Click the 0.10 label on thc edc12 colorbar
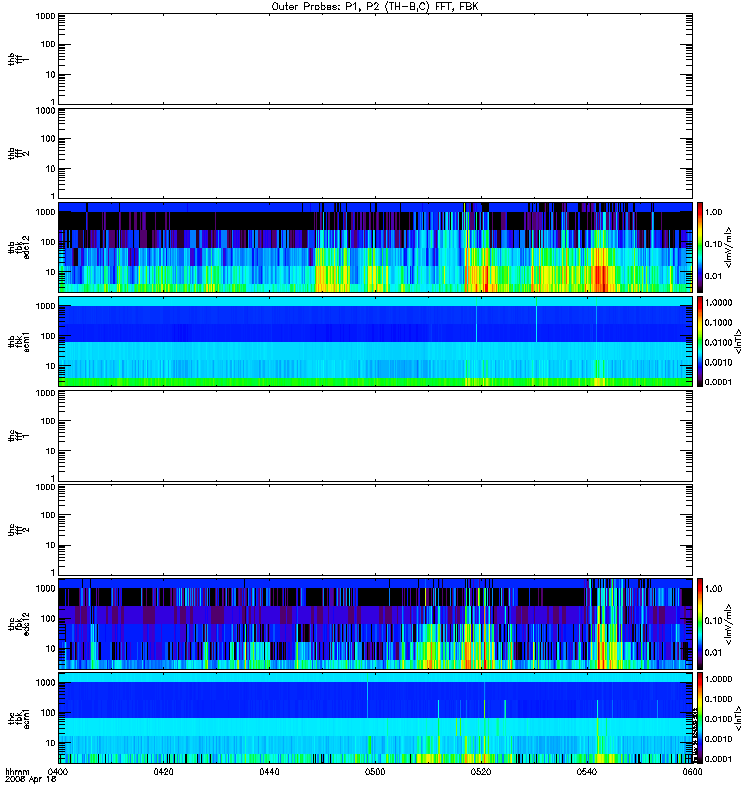Screen dimensions: 750x800 [x=713, y=620]
